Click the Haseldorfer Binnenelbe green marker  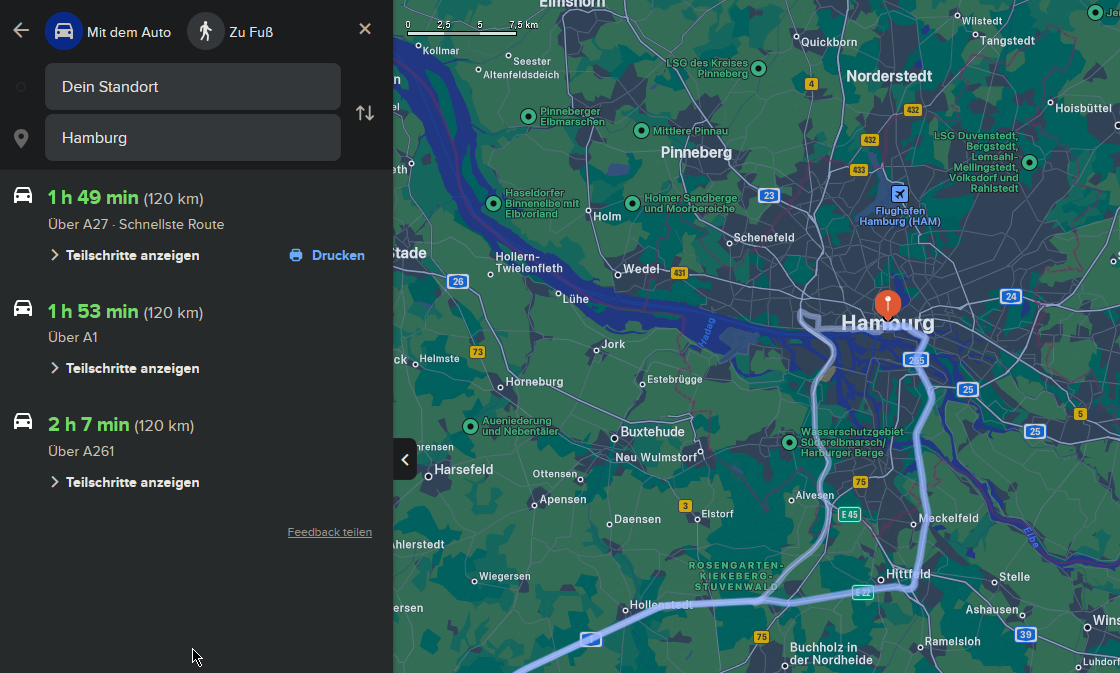[493, 204]
